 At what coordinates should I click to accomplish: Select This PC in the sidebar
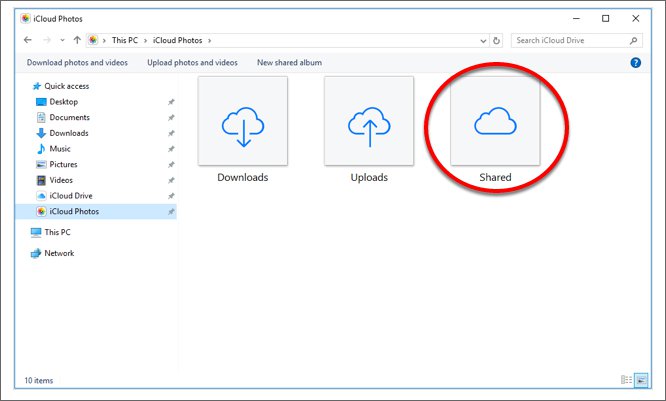click(50, 232)
